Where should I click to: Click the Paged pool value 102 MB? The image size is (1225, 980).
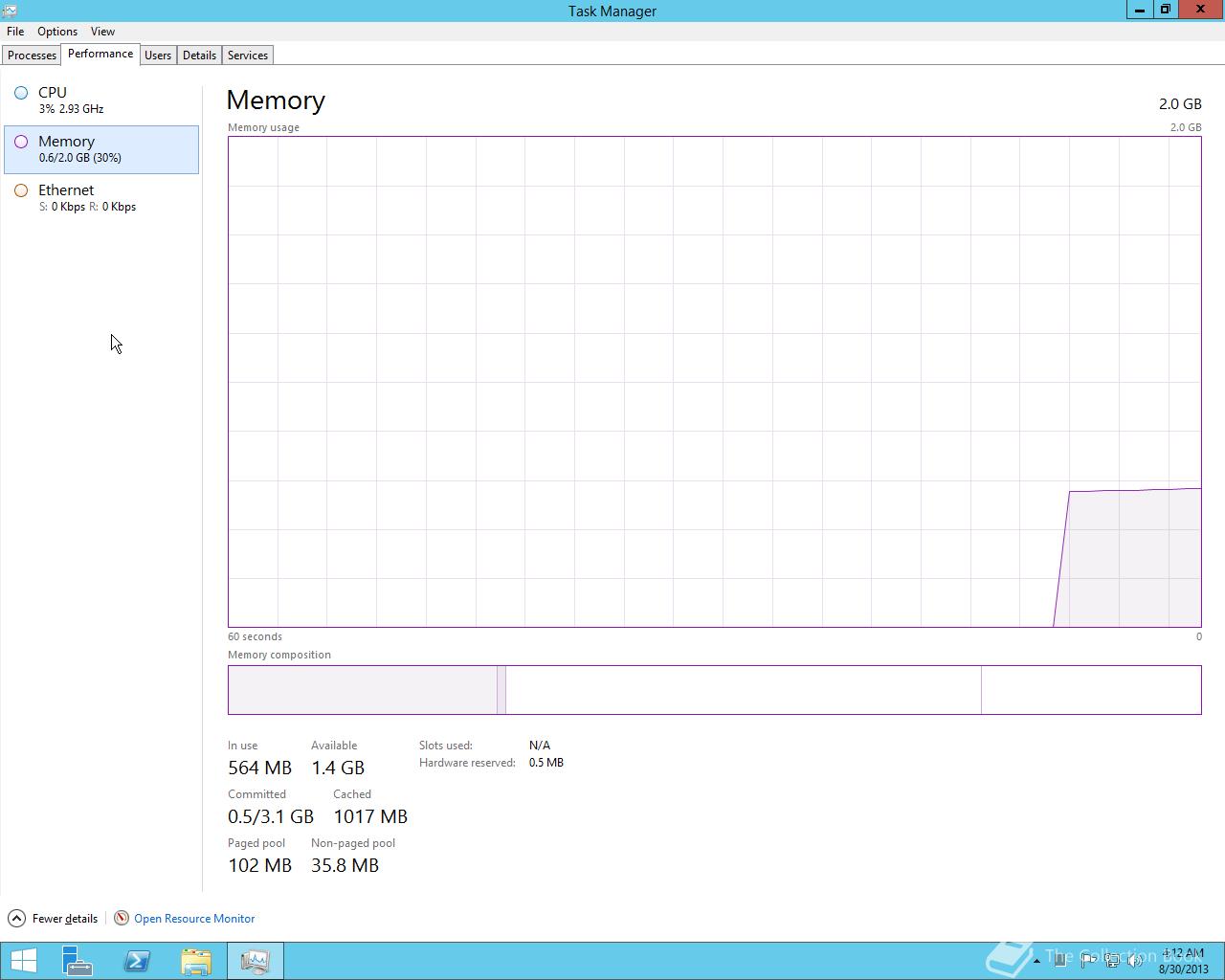click(x=259, y=865)
